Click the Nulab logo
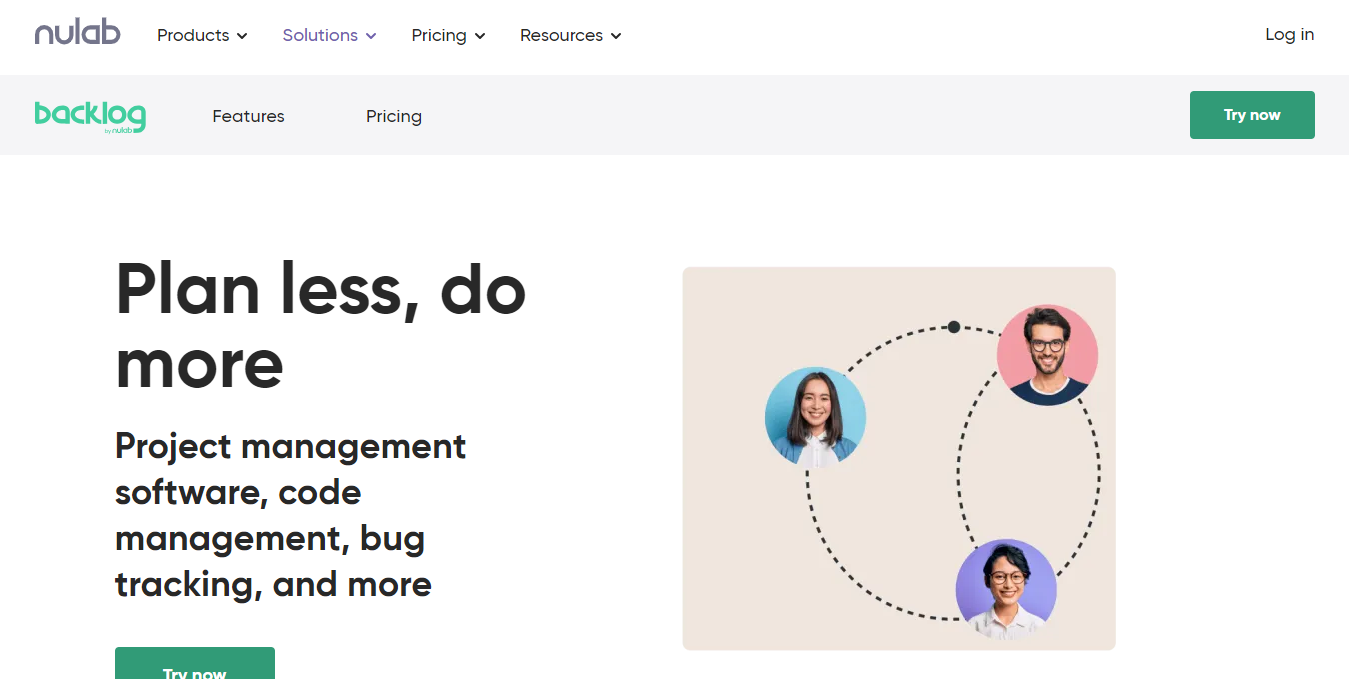Image resolution: width=1349 pixels, height=679 pixels. [x=77, y=34]
